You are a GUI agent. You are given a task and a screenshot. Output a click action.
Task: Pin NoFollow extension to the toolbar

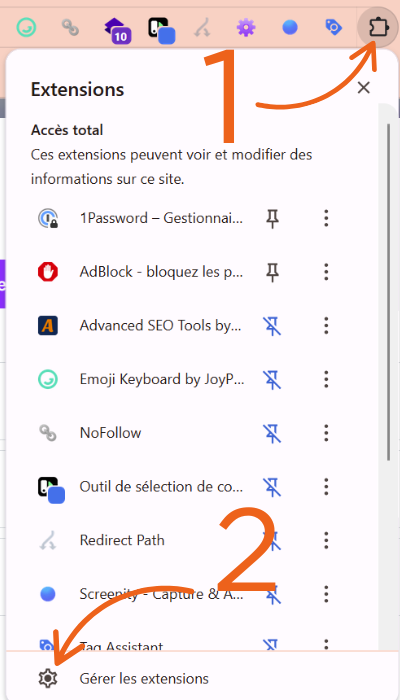(x=272, y=433)
